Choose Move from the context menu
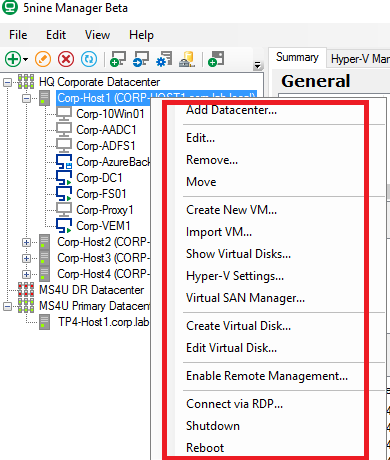This screenshot has width=390, height=460. click(x=201, y=182)
